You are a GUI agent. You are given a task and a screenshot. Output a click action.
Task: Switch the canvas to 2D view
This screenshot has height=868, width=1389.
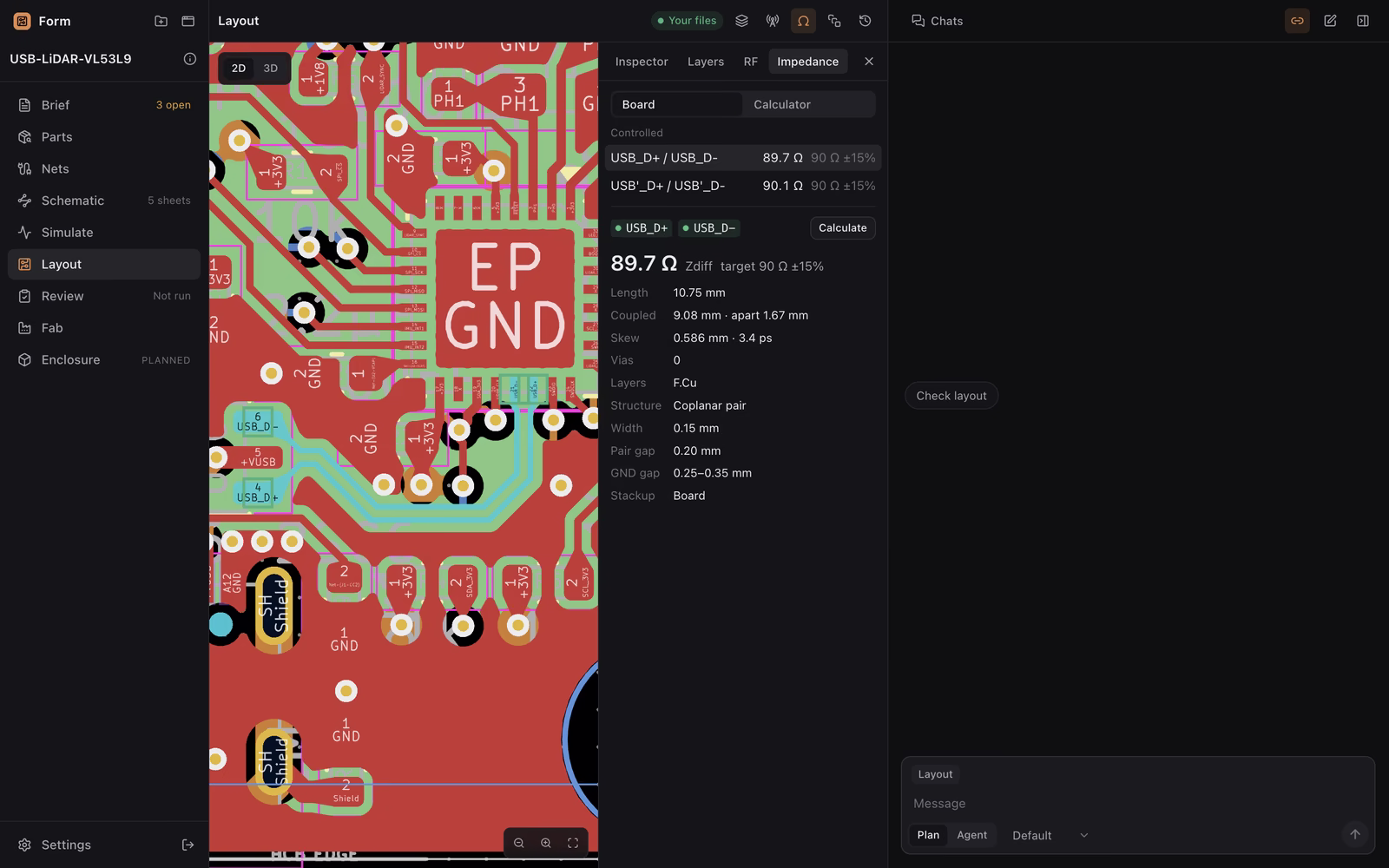[239, 69]
